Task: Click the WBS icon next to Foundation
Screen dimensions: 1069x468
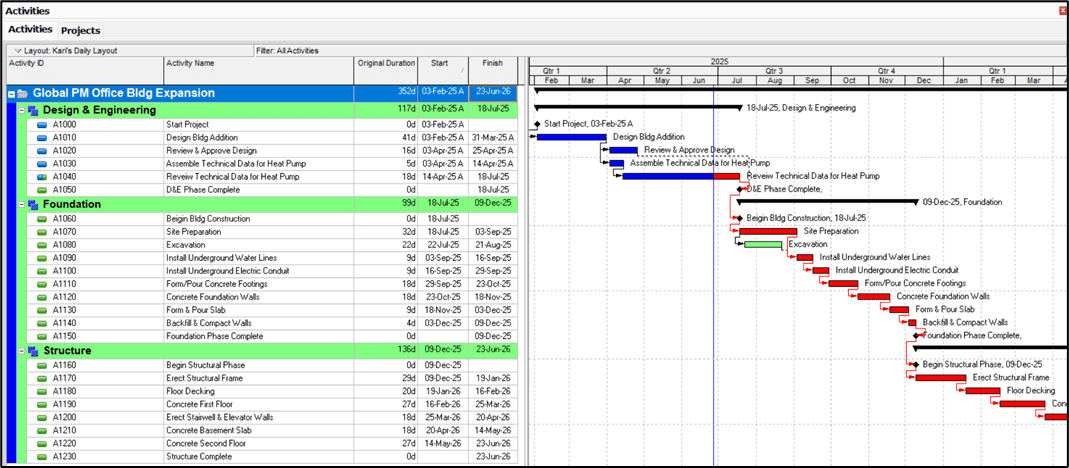Action: pos(32,204)
